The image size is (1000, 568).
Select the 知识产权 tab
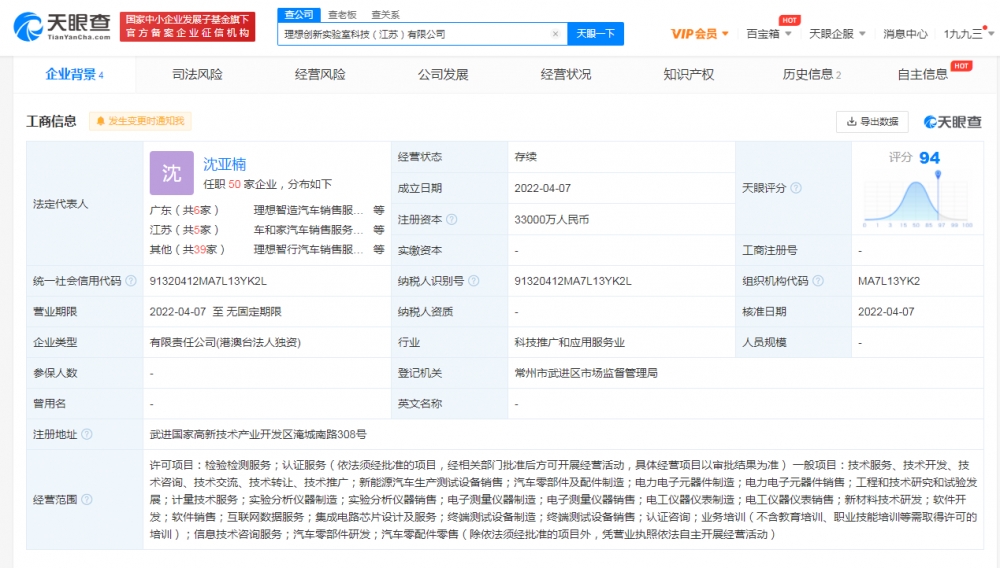pos(689,75)
